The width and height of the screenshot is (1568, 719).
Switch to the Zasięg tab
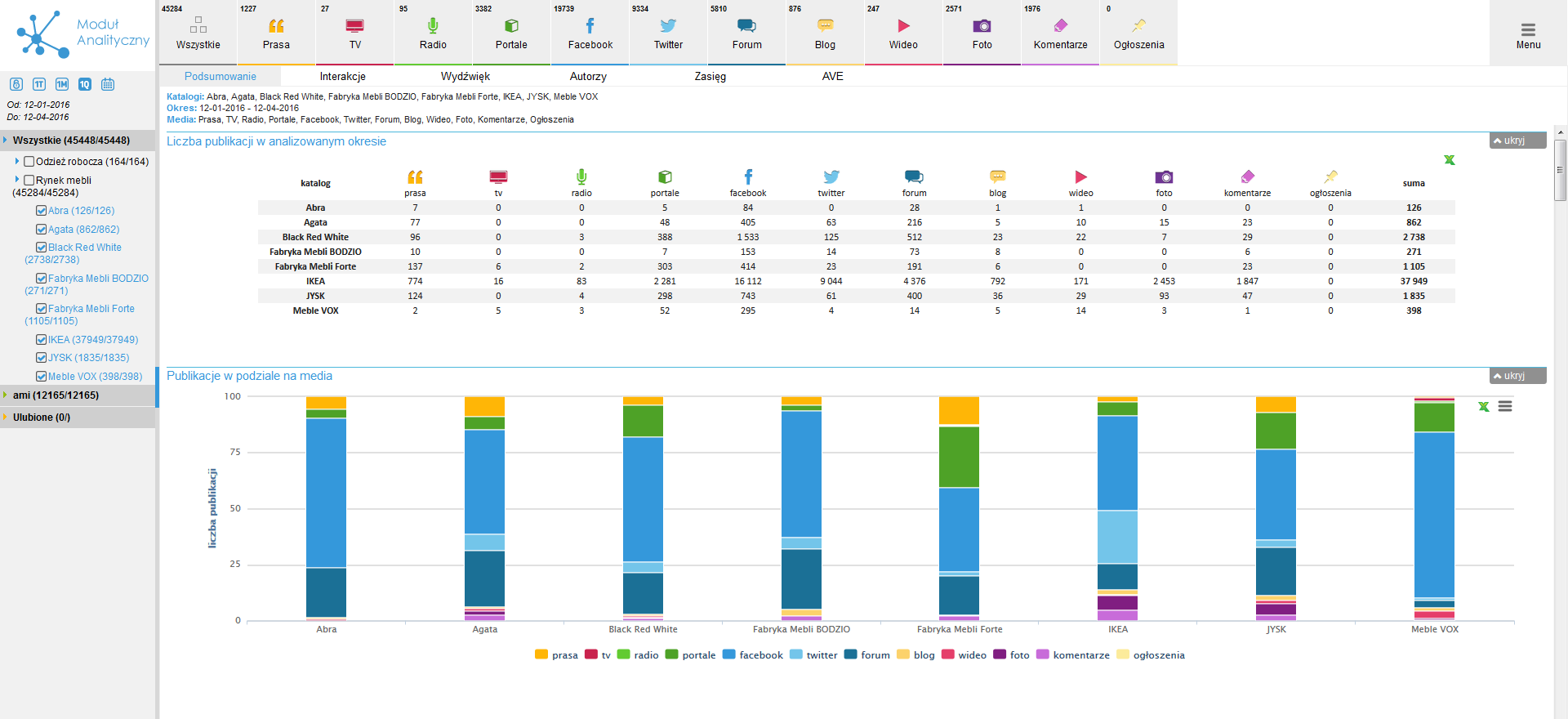(710, 77)
